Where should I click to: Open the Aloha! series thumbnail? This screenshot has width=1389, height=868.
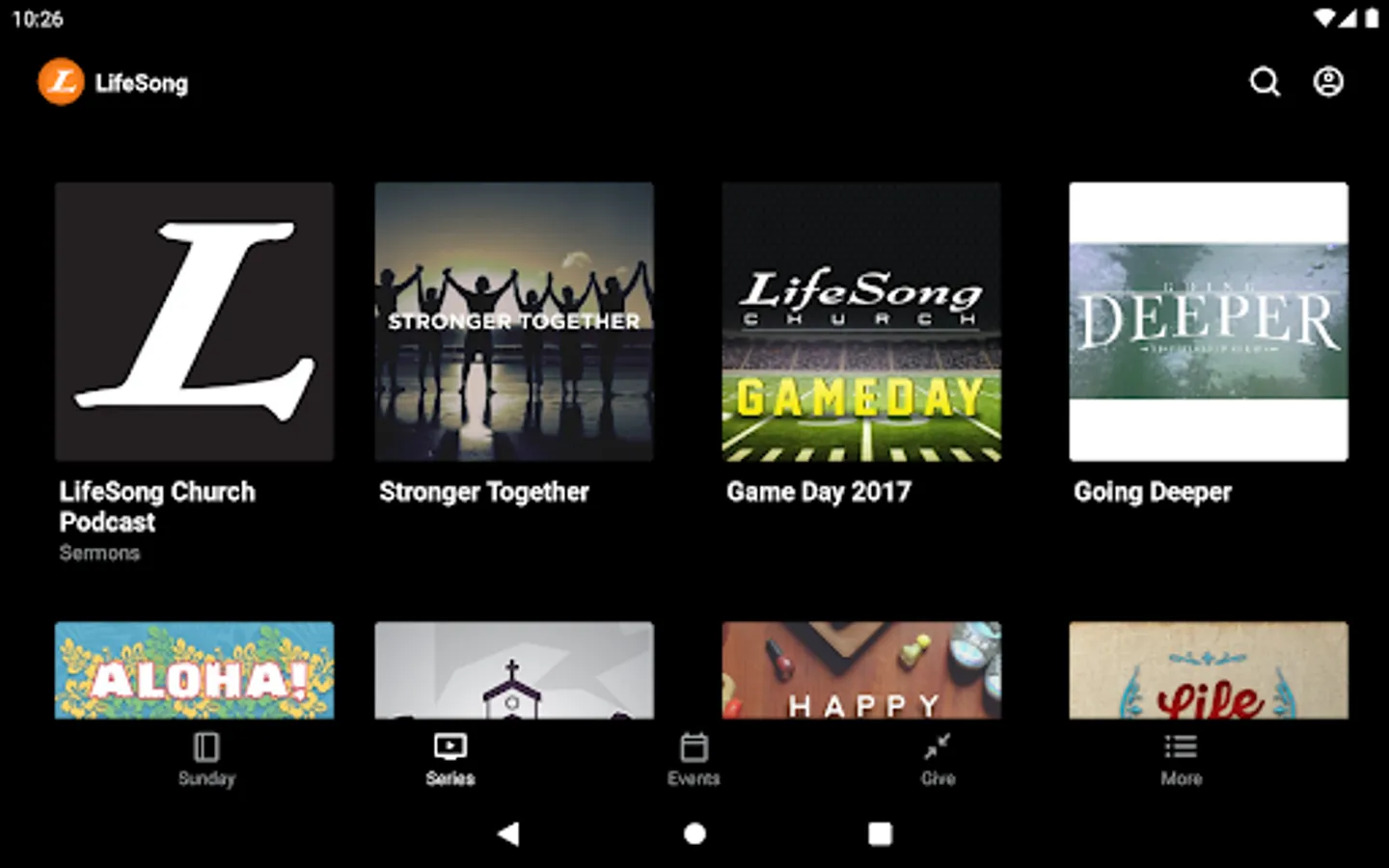194,670
